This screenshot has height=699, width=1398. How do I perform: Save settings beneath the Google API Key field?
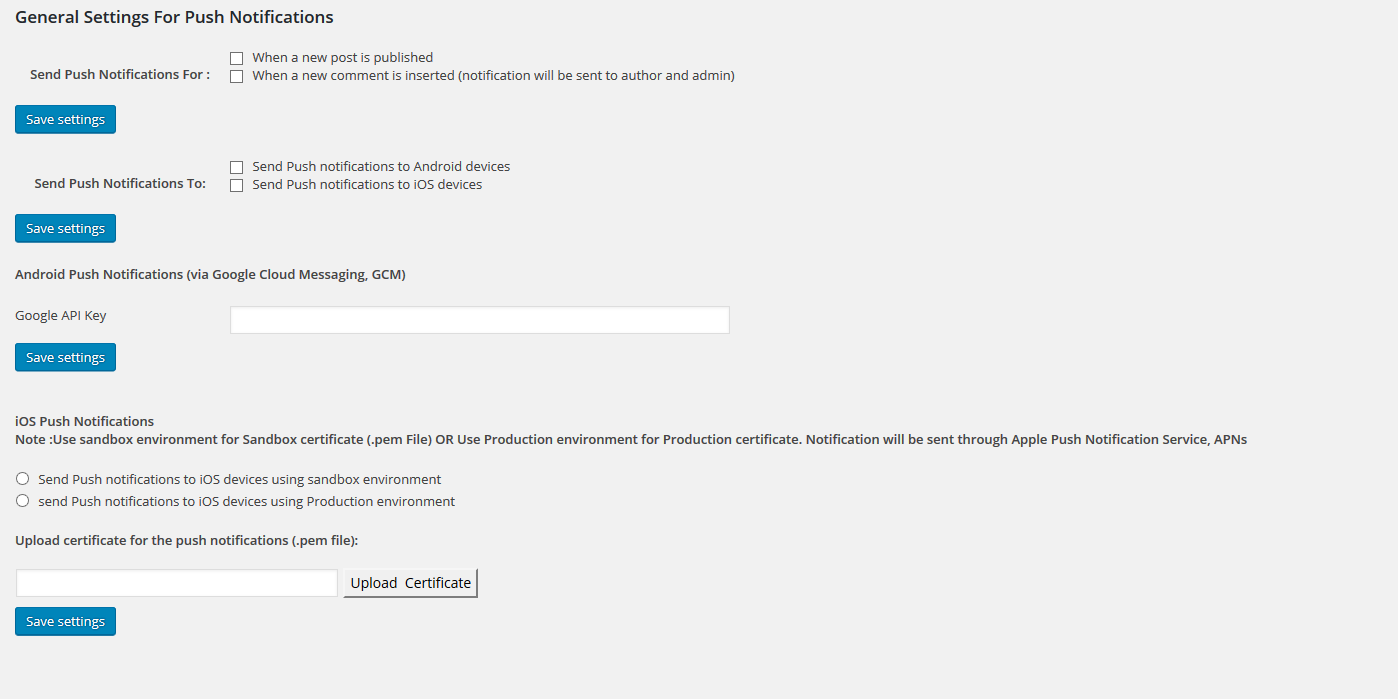pos(65,357)
